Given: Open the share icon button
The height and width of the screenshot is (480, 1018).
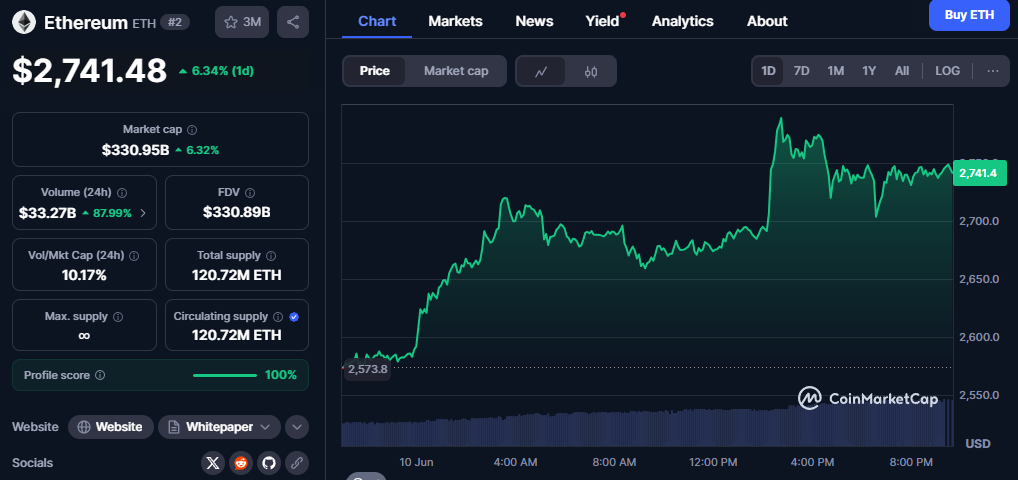Looking at the screenshot, I should point(293,22).
